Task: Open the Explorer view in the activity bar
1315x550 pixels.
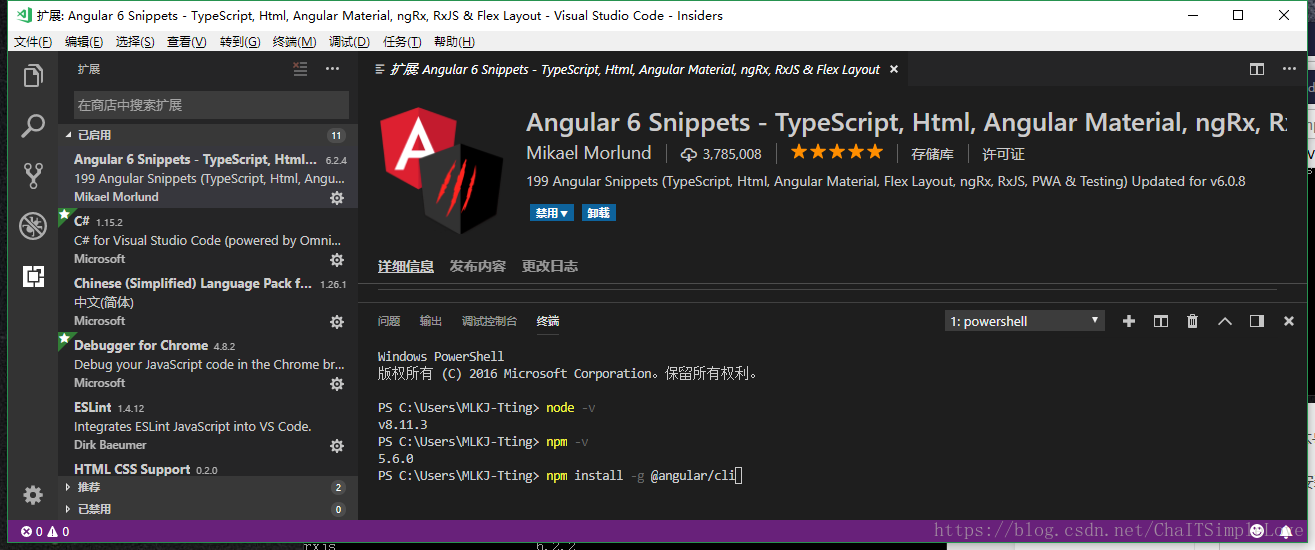Action: [x=33, y=76]
